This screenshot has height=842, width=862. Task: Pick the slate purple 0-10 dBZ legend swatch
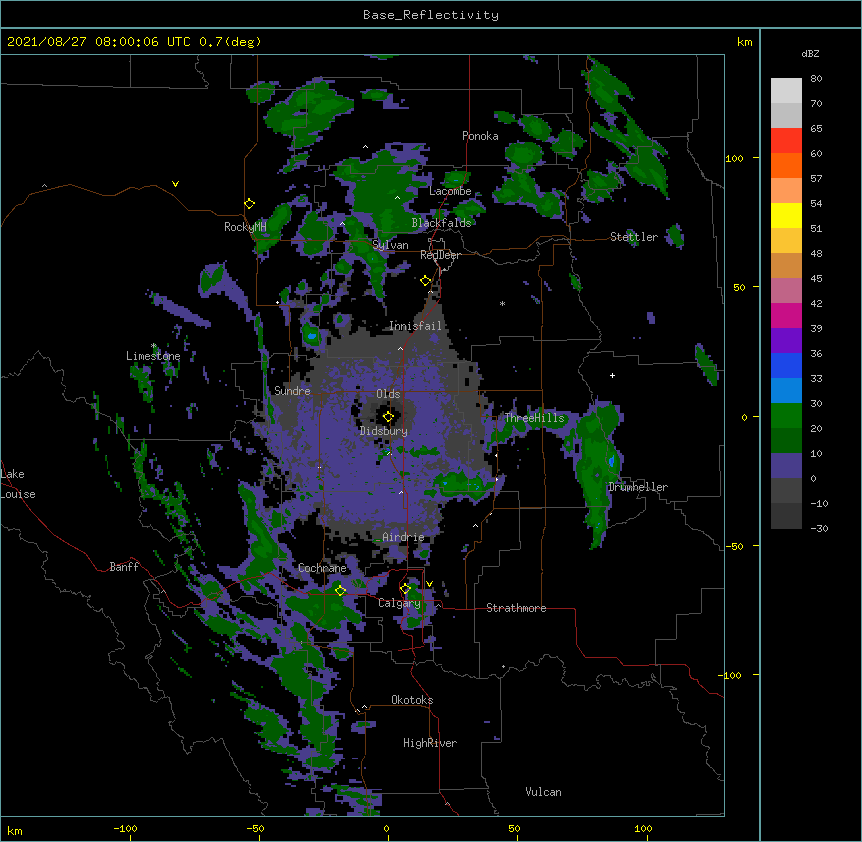pos(786,466)
